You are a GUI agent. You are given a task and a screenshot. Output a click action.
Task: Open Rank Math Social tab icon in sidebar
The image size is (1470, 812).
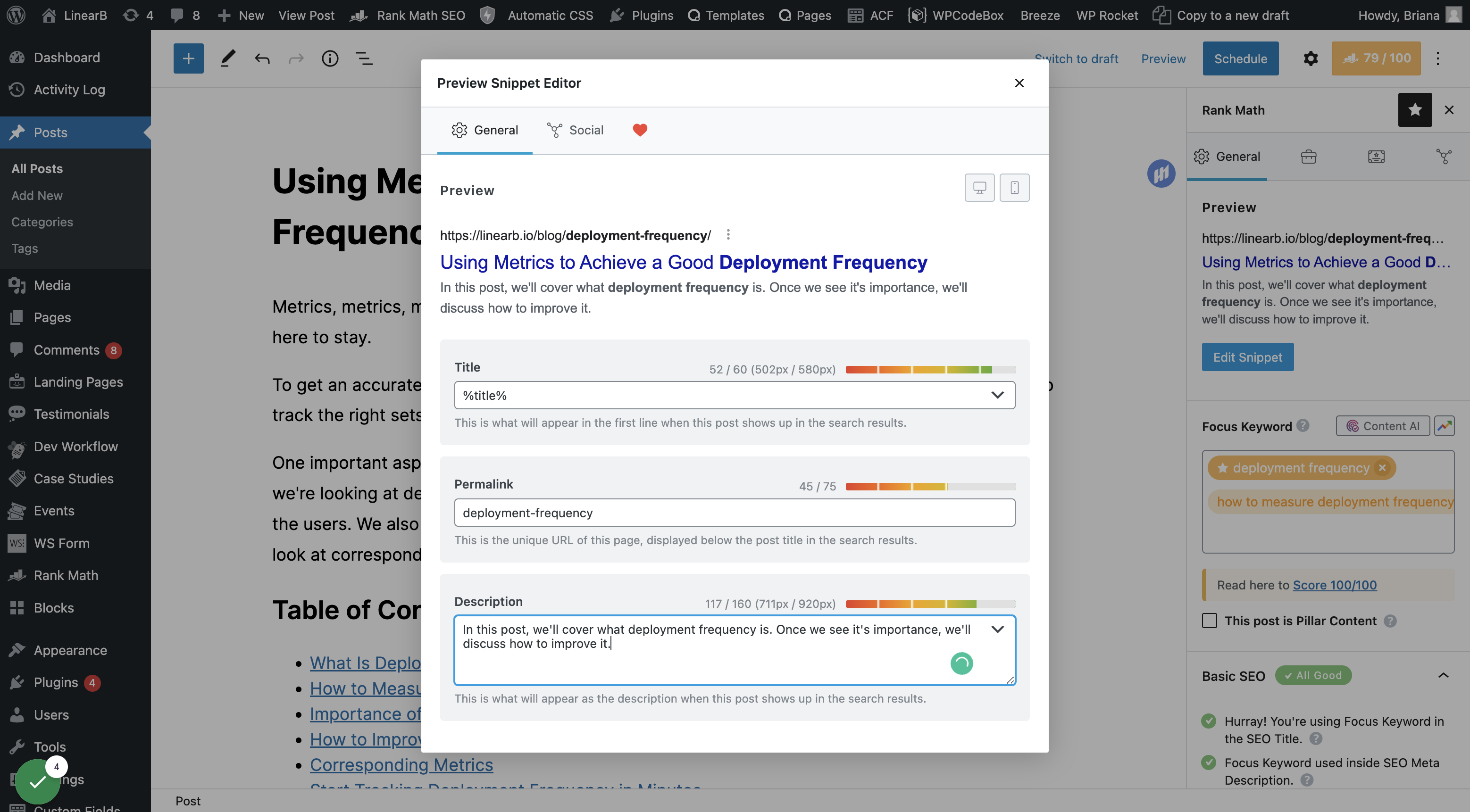pyautogui.click(x=1444, y=156)
